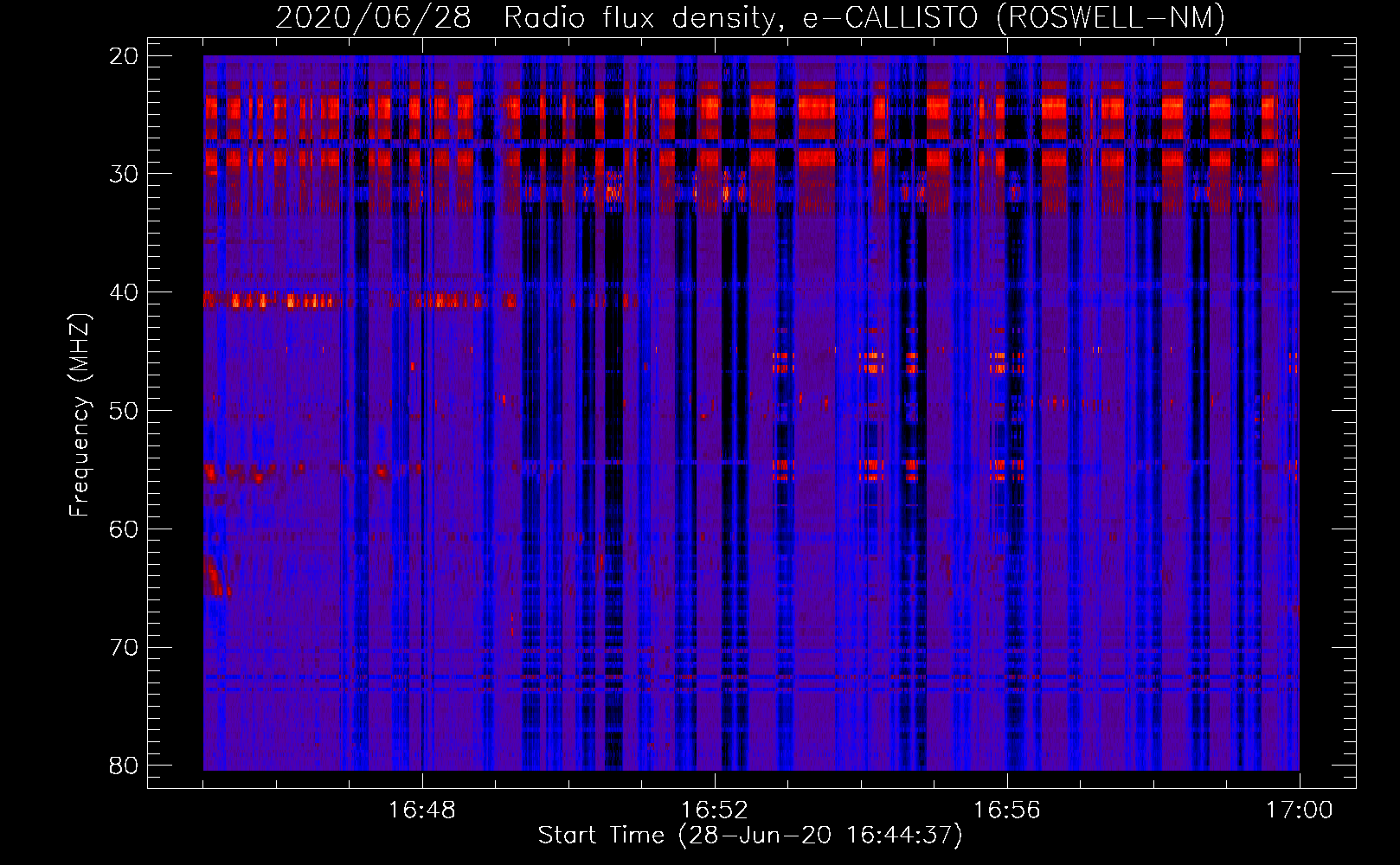Click the frequency tick label '70'

click(125, 648)
